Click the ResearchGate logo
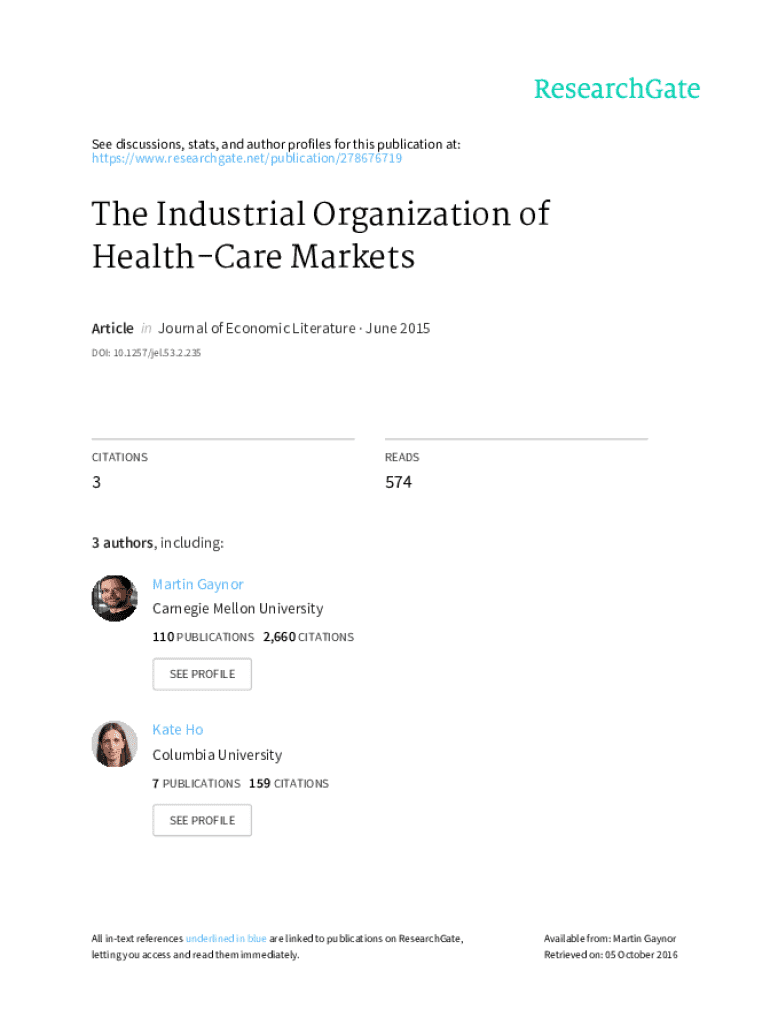770x1024 pixels. [616, 89]
